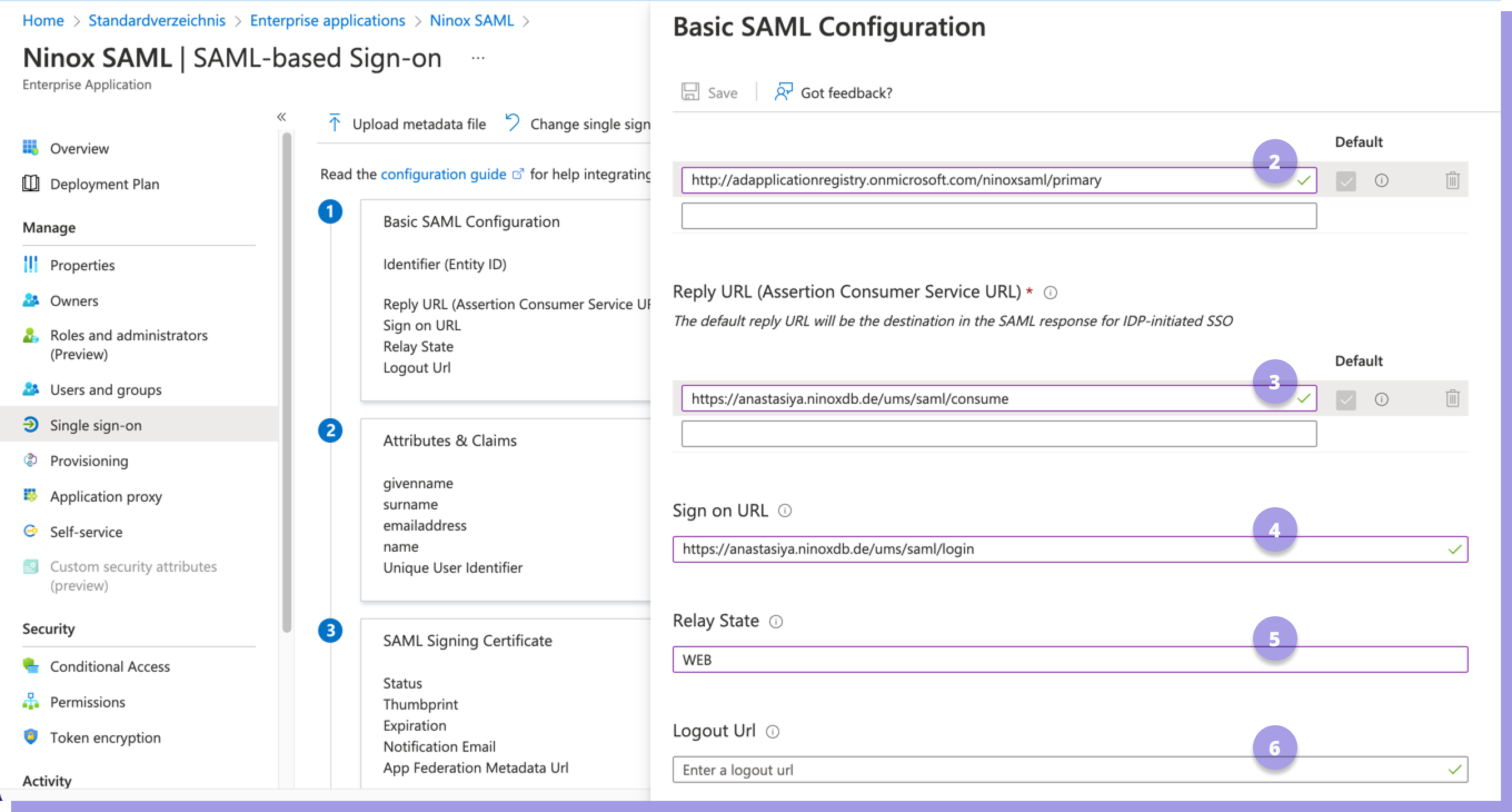This screenshot has width=1512, height=812.
Task: Open the ellipsis more options menu
Action: coord(478,57)
